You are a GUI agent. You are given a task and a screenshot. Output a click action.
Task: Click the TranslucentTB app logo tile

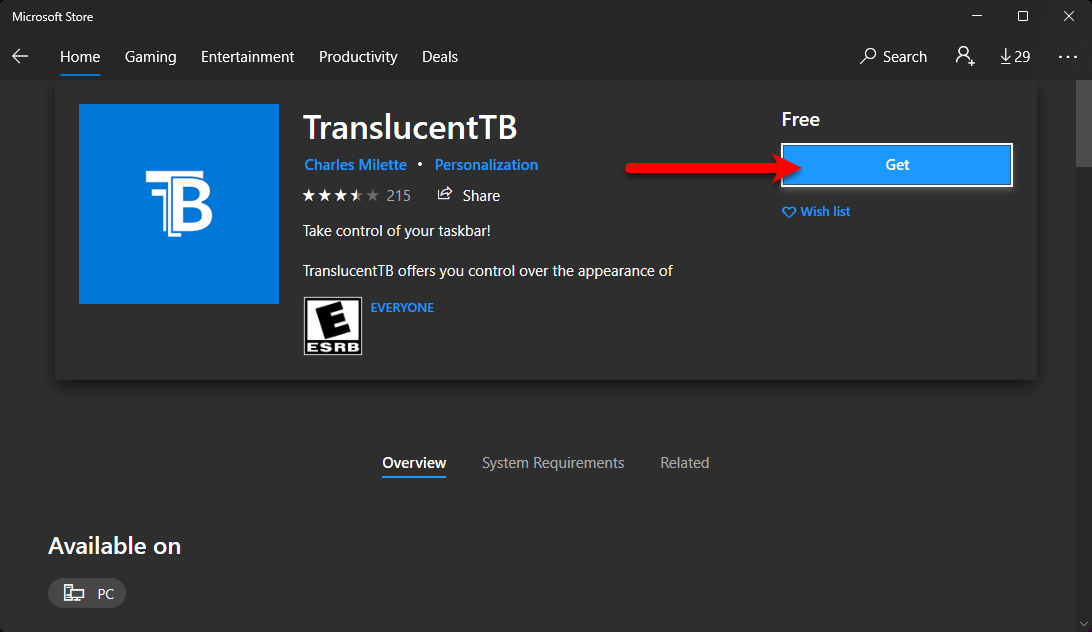coord(179,203)
